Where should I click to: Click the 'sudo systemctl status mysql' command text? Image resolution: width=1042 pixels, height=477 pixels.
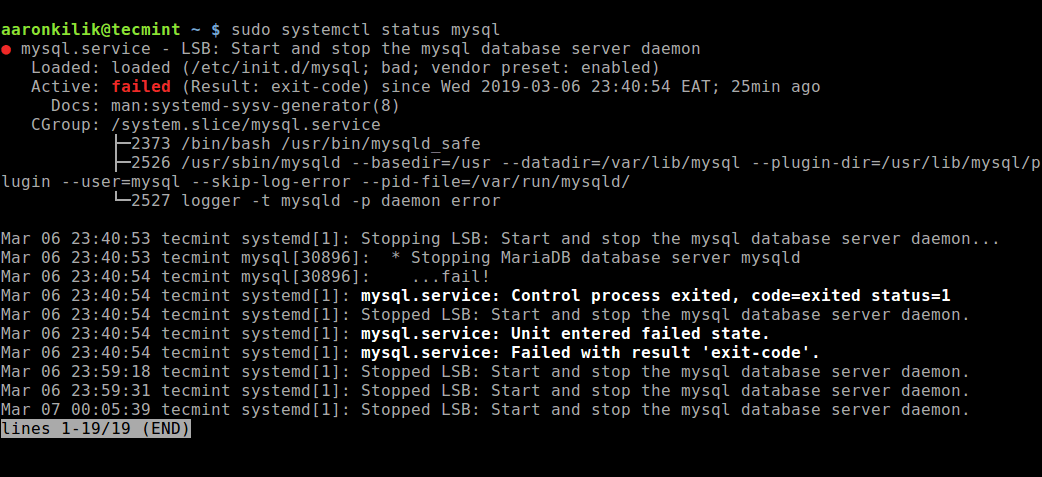click(x=365, y=29)
